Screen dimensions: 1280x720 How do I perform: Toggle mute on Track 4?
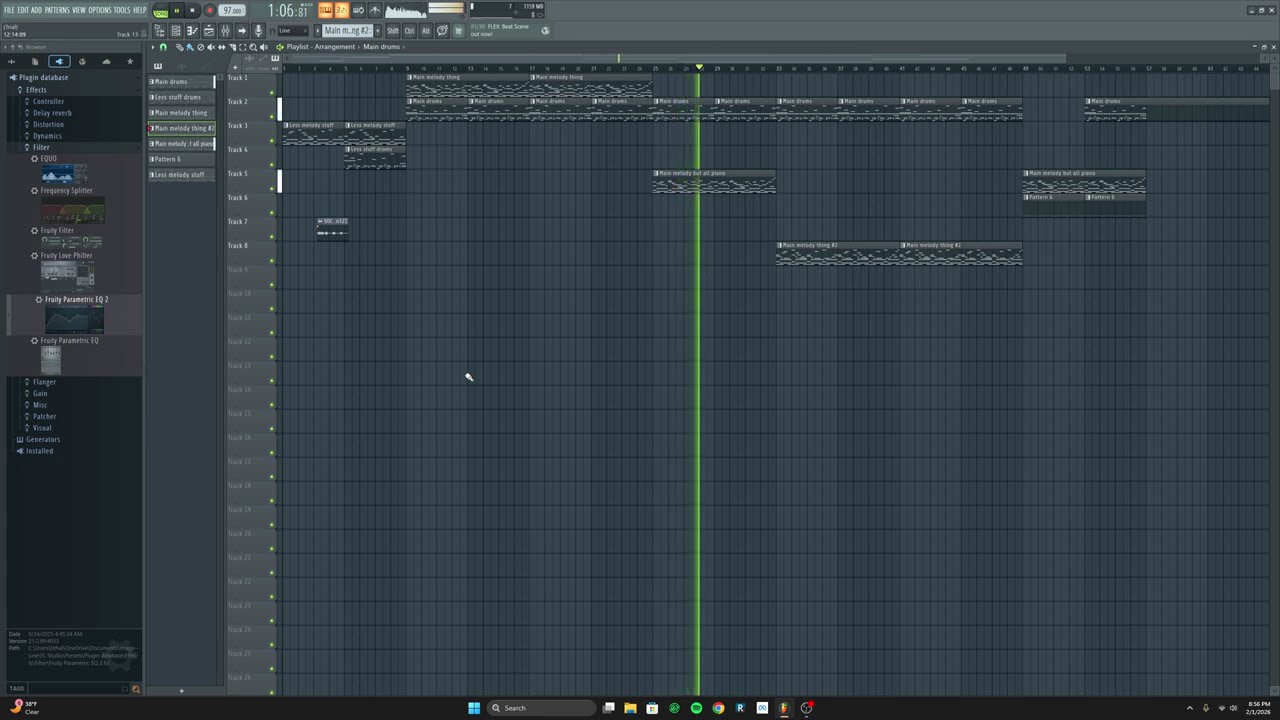coord(272,165)
